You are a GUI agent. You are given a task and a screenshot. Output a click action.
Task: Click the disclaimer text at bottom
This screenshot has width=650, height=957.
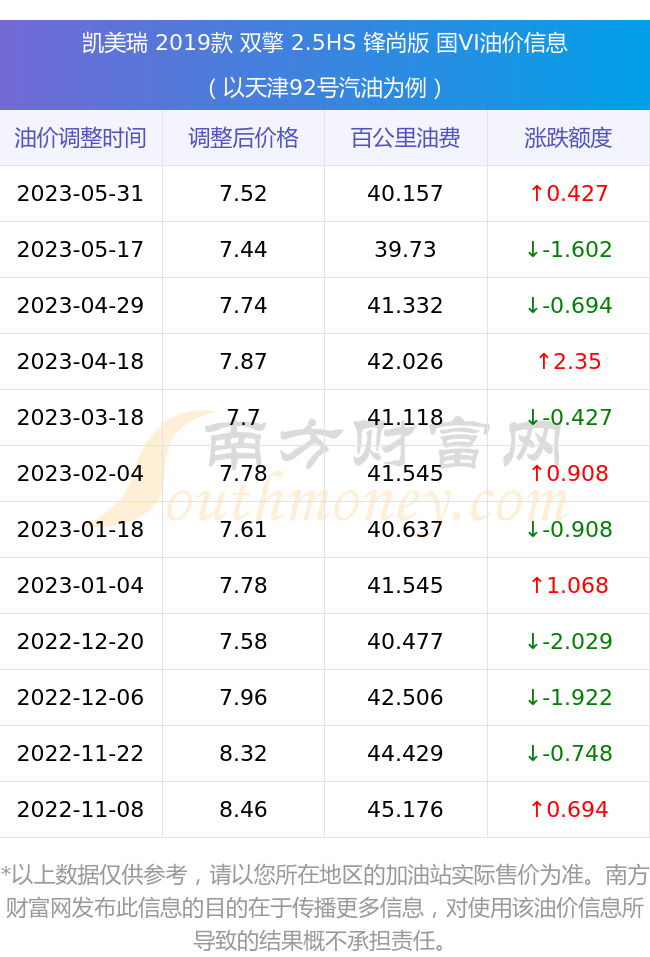pyautogui.click(x=325, y=908)
